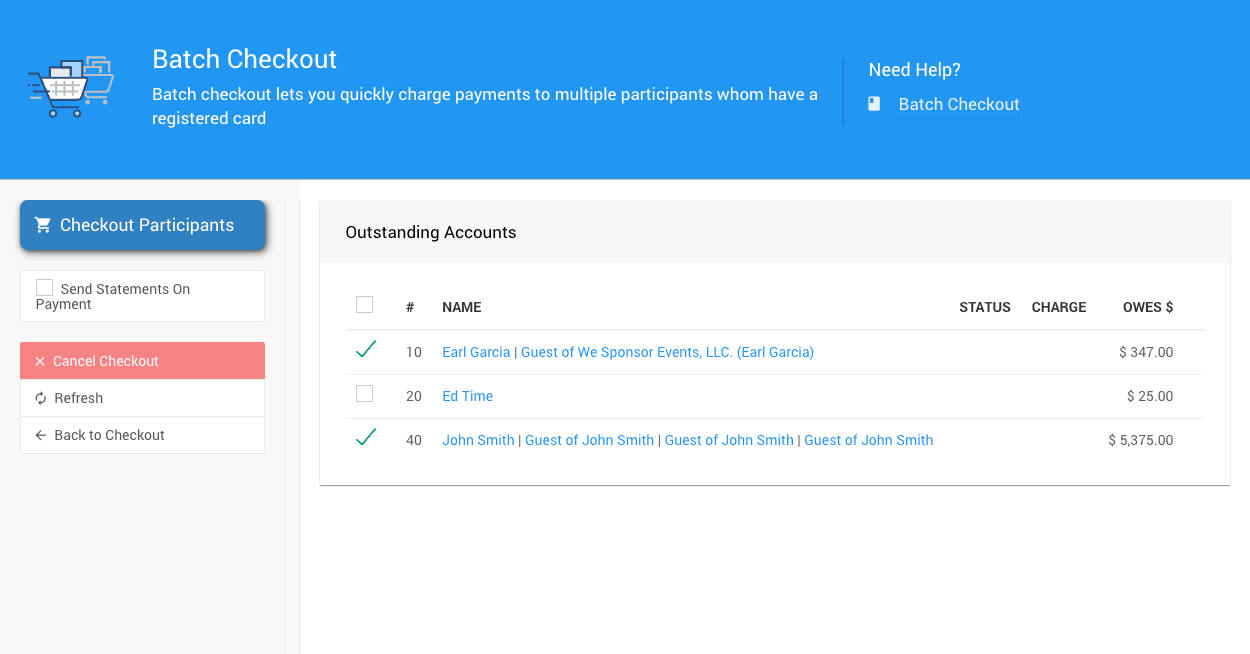Click the shopping cart logo in the header
Viewport: 1250px width, 654px height.
[70, 86]
